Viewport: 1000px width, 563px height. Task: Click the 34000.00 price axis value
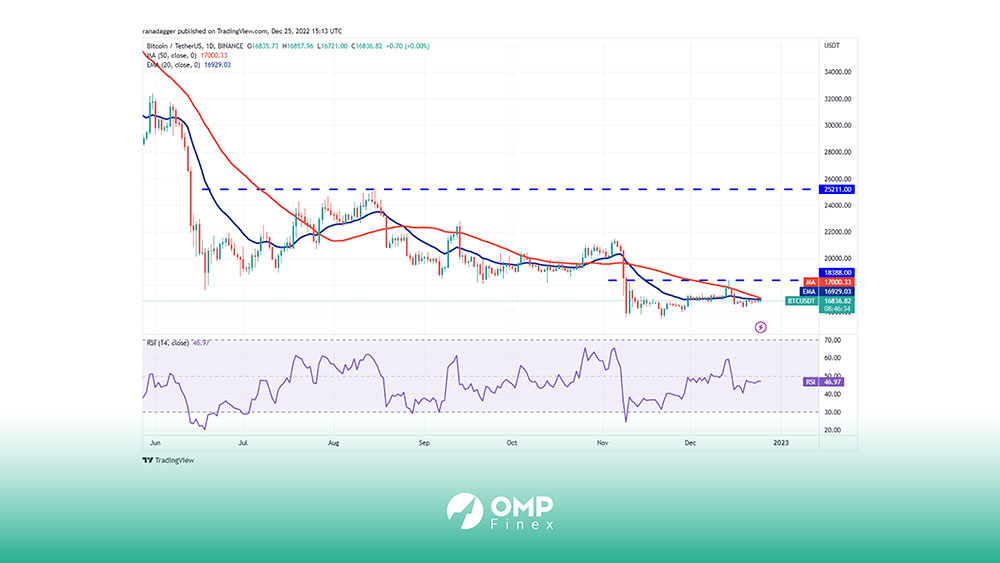pos(837,72)
